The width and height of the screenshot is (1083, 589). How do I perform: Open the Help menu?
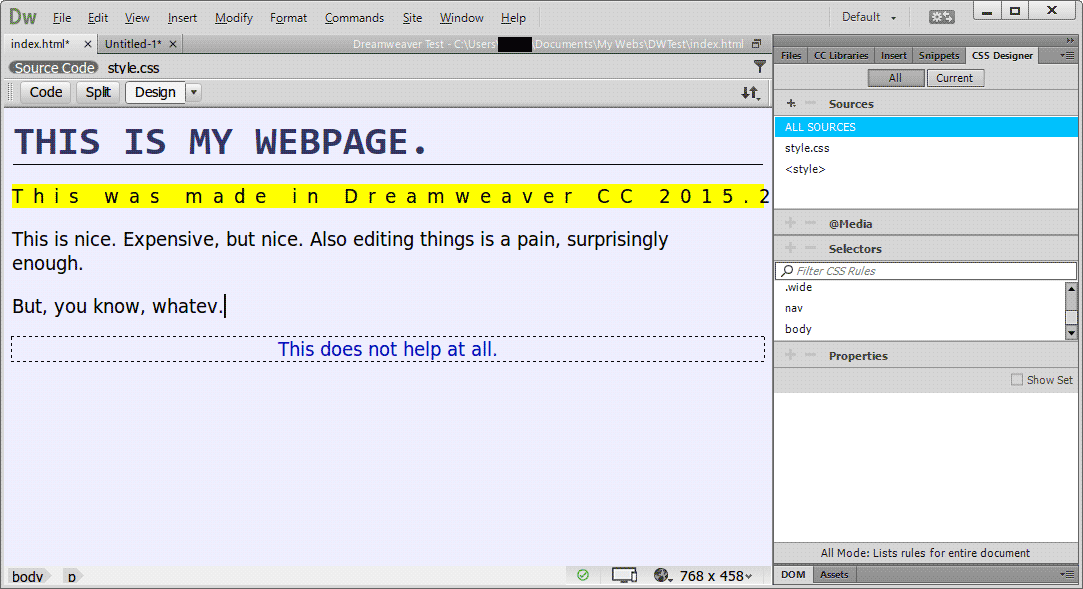513,18
